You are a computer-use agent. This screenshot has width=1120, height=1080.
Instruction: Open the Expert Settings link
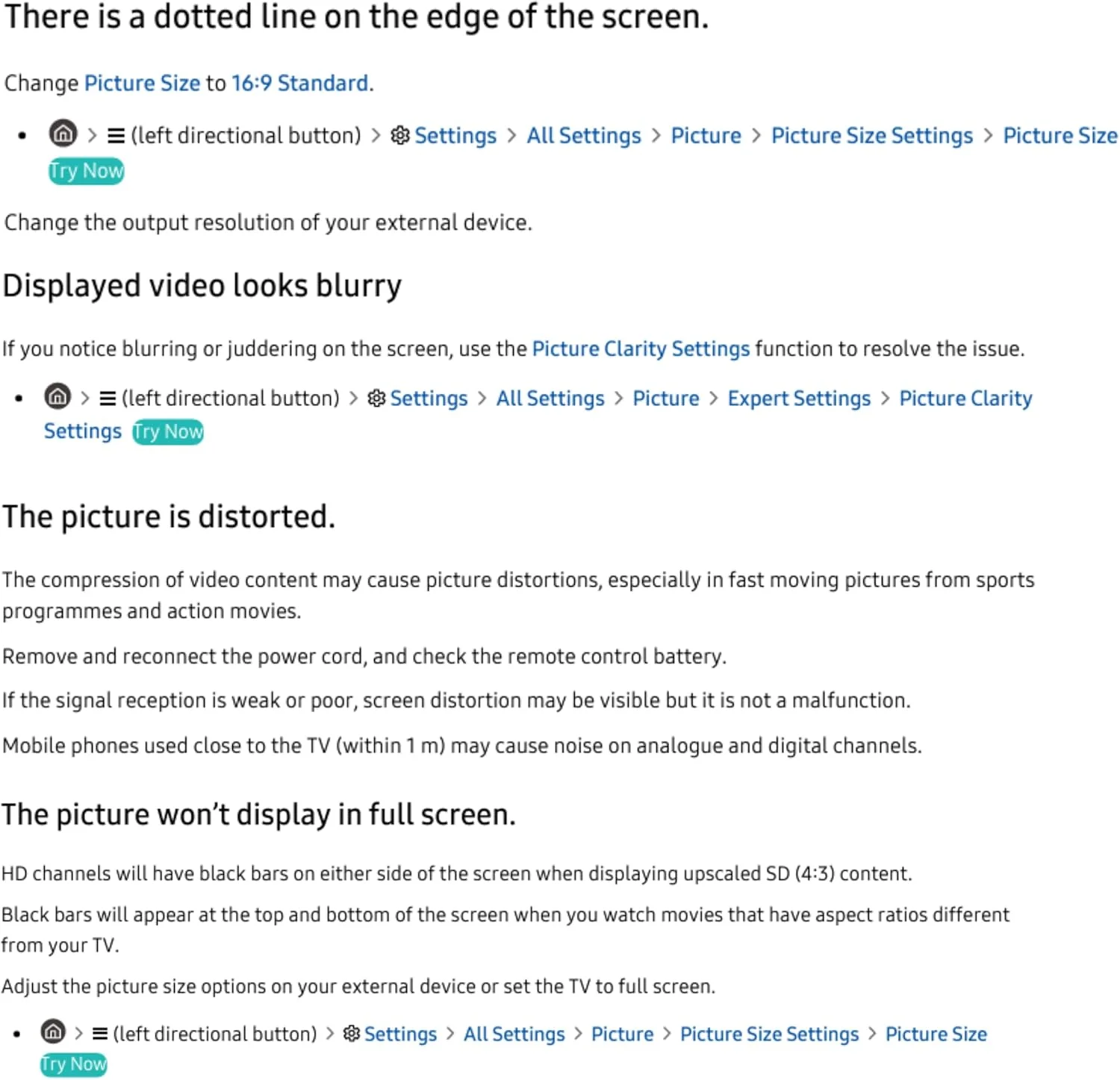tap(799, 399)
